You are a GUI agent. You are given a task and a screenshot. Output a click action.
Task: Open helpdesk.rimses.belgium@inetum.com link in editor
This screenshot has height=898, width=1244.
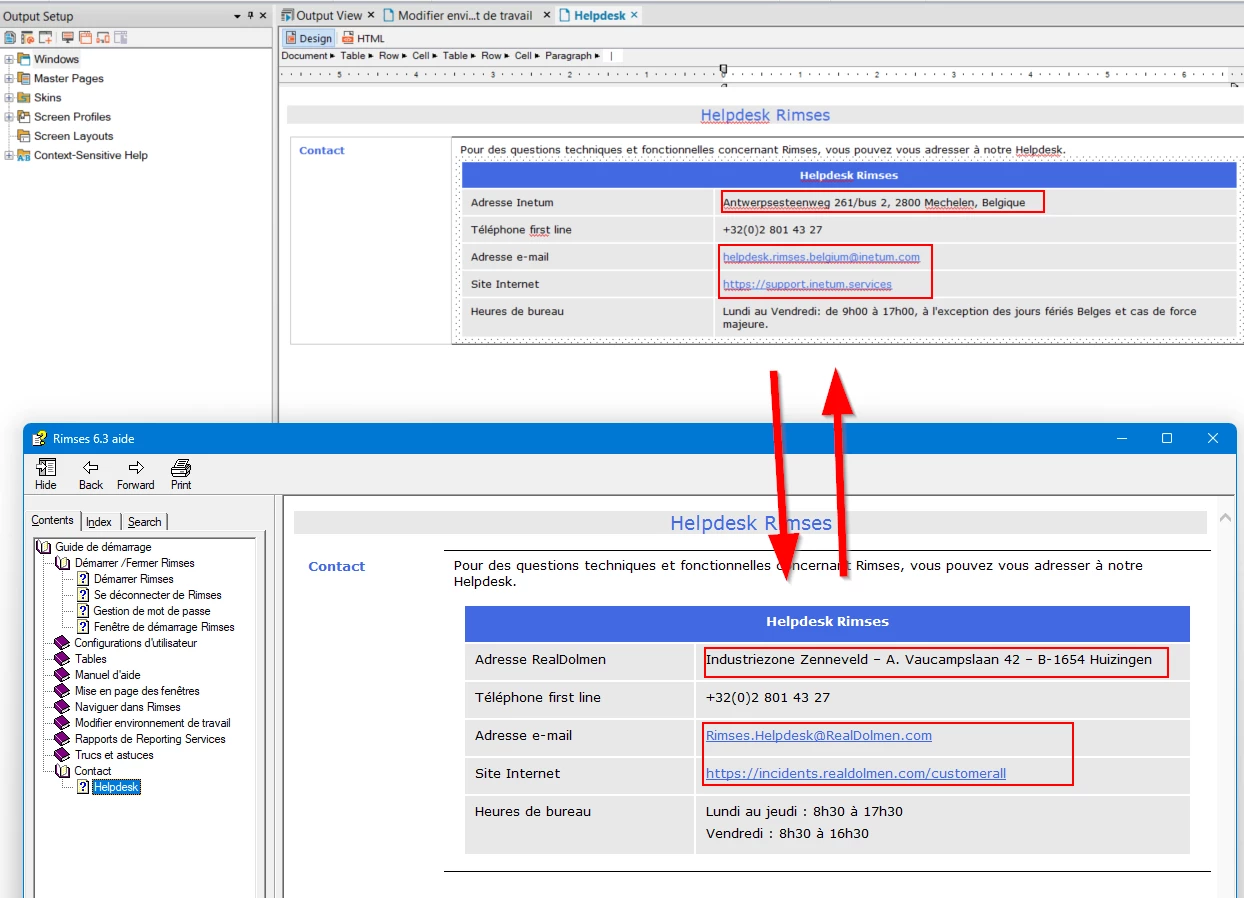point(821,257)
